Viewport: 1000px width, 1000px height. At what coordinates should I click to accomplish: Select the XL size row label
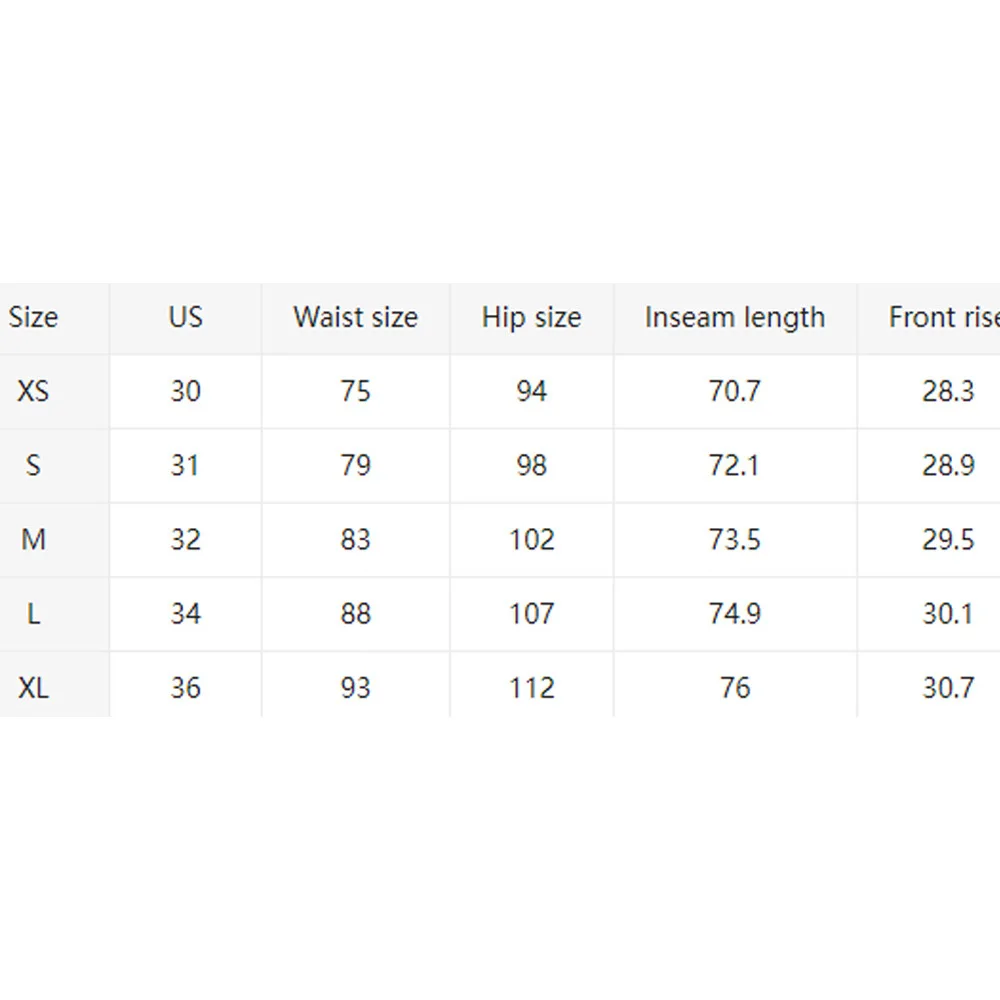[x=33, y=688]
